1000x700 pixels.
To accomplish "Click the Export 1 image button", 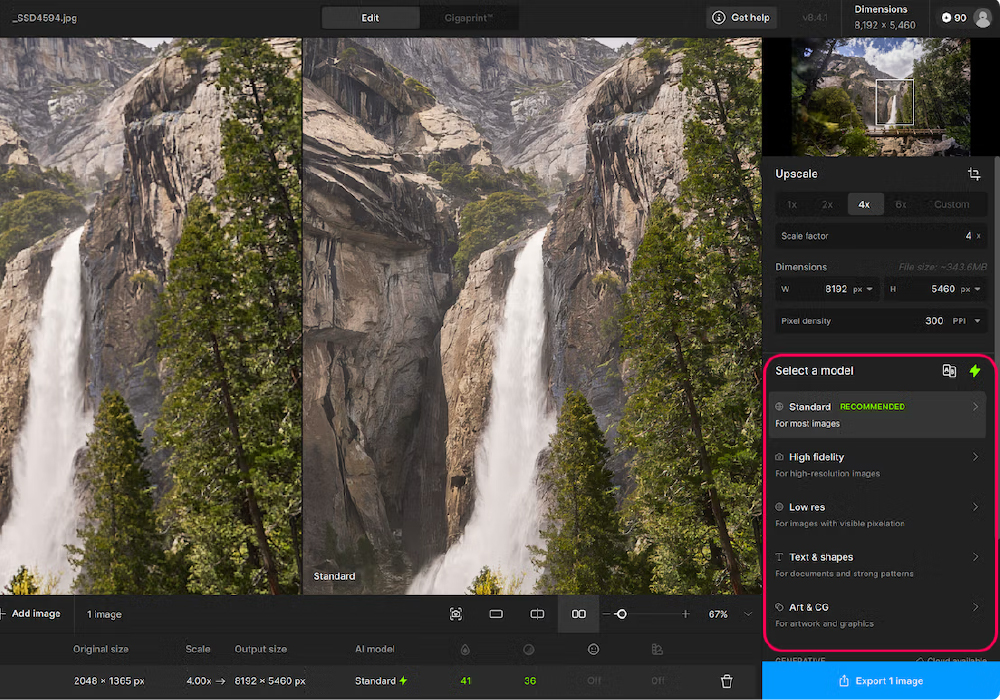I will 880,681.
